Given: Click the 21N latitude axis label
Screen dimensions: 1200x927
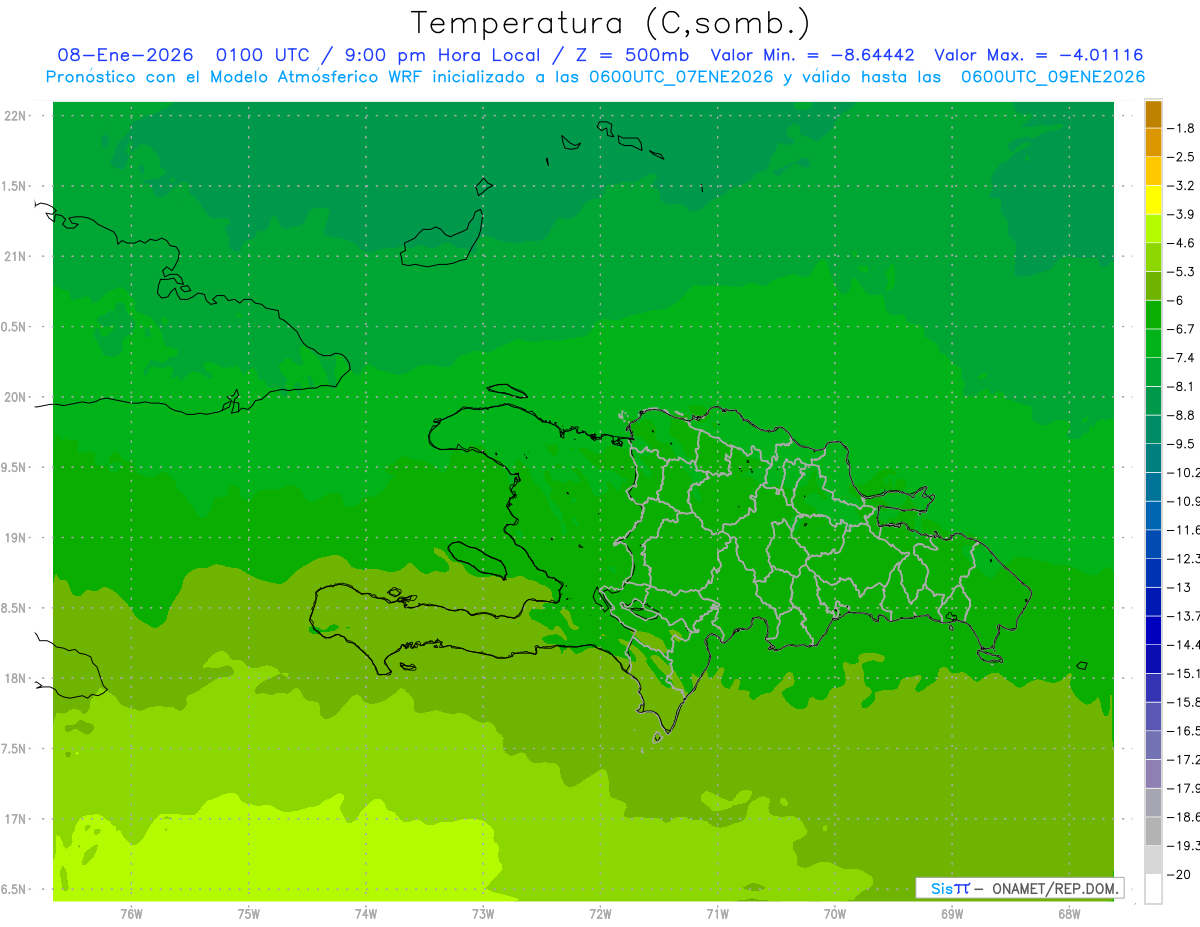Looking at the screenshot, I should click(x=15, y=257).
